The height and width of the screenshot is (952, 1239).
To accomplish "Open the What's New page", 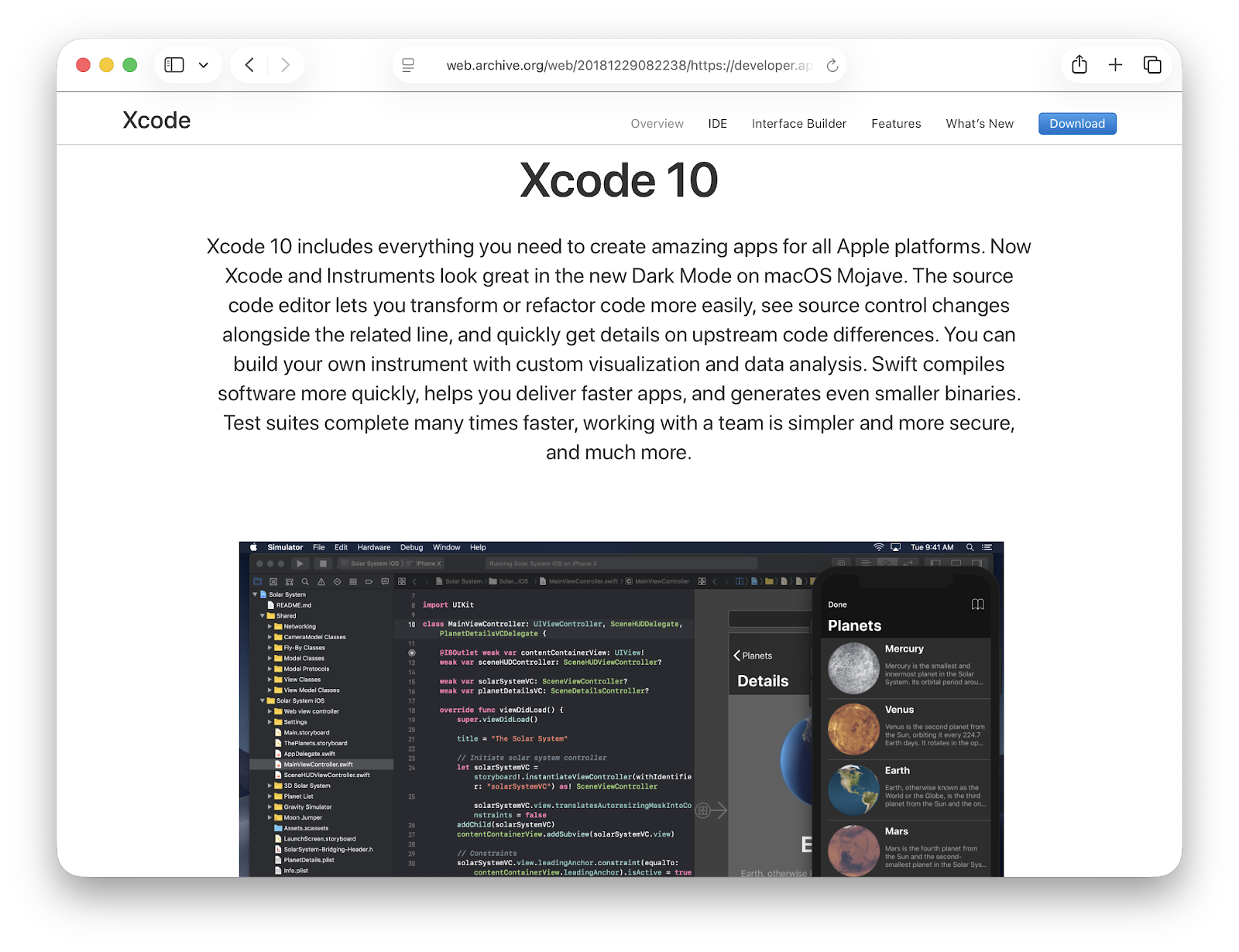I will pos(980,124).
